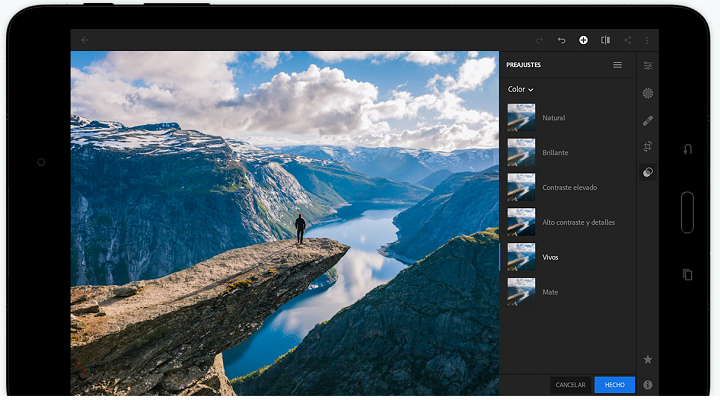Select the Vivos preset

pyautogui.click(x=568, y=257)
